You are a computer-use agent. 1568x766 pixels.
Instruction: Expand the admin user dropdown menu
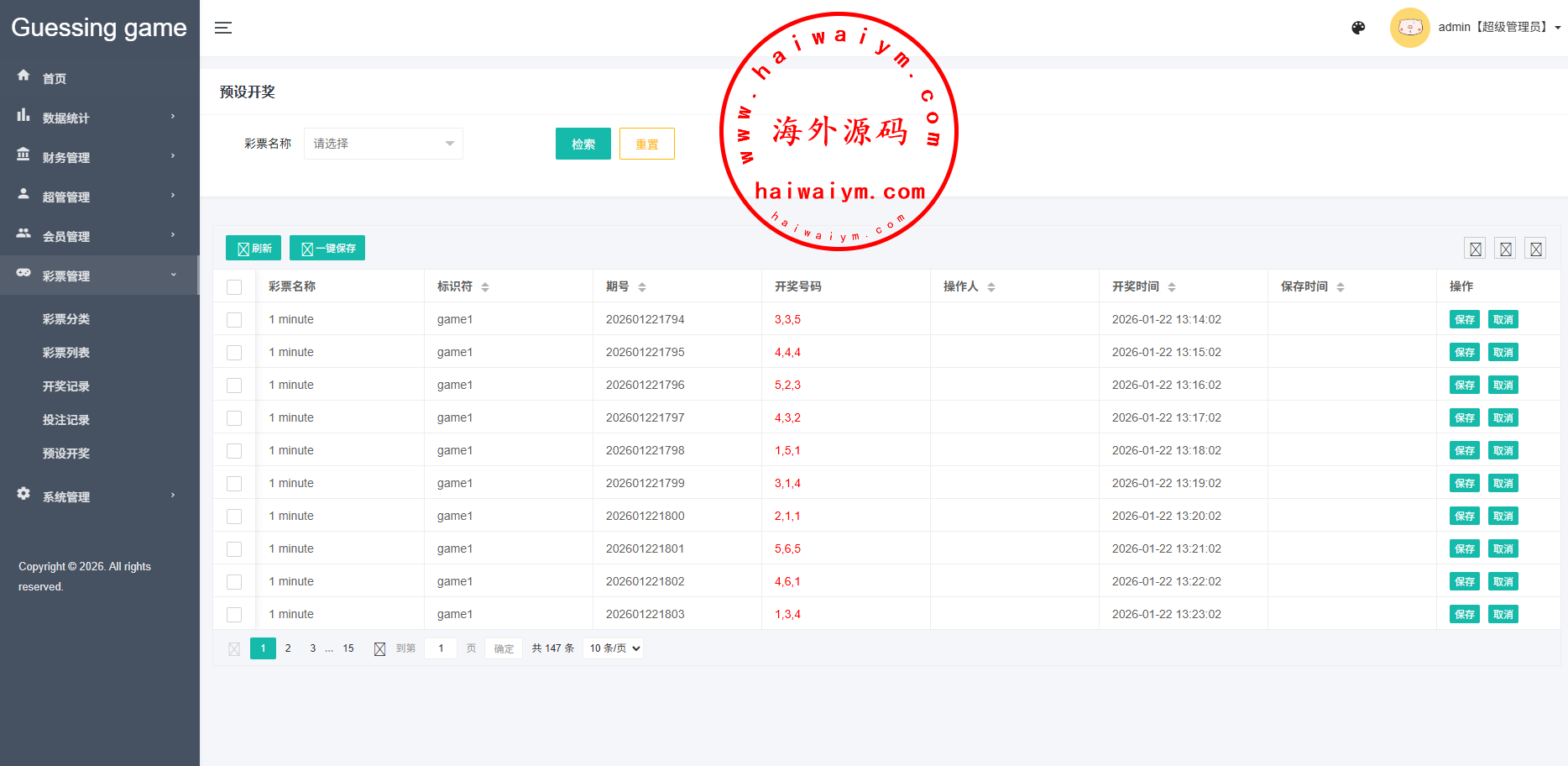(1558, 28)
